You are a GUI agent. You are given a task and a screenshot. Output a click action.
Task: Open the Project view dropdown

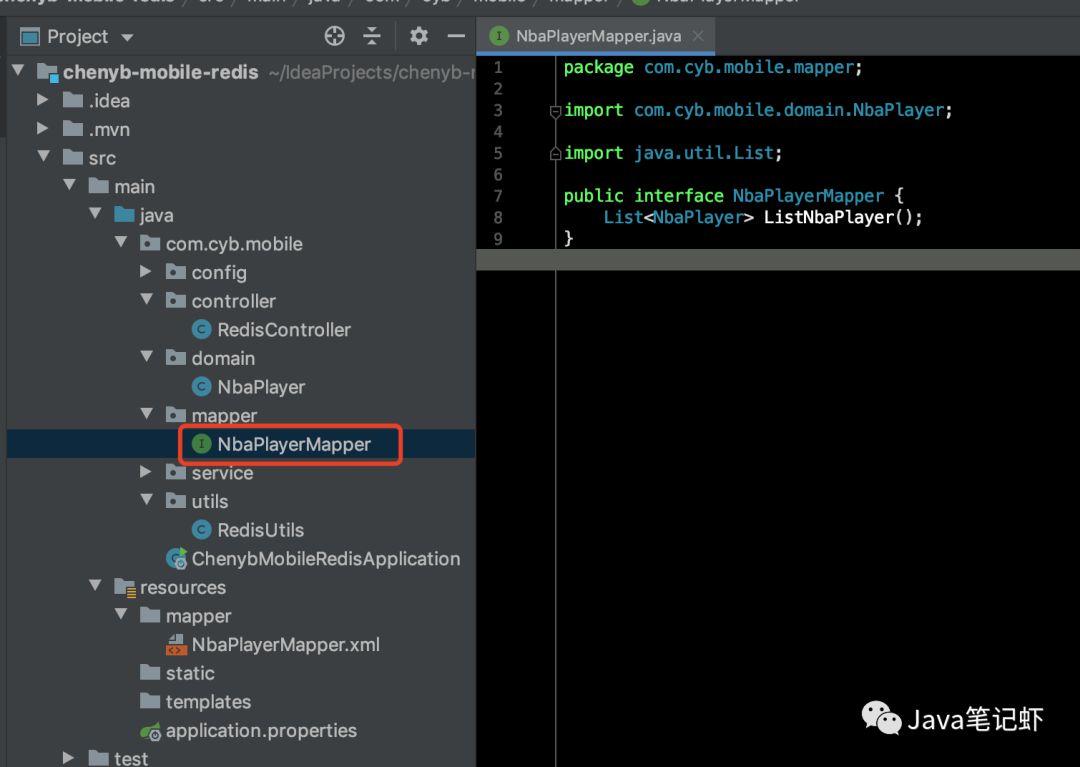point(127,37)
